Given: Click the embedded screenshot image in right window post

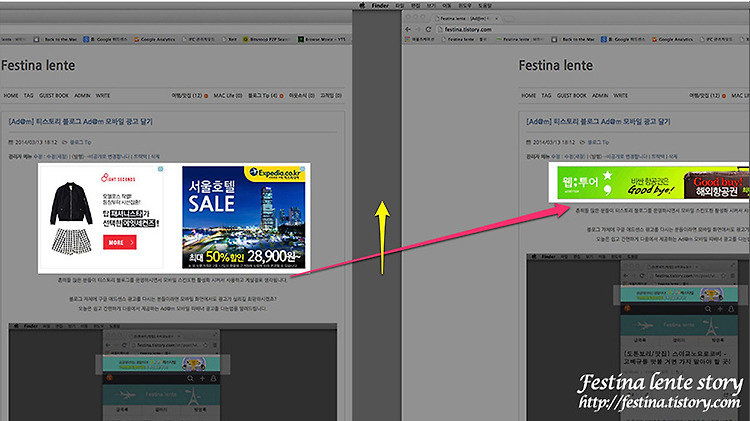Looking at the screenshot, I should tap(638, 337).
